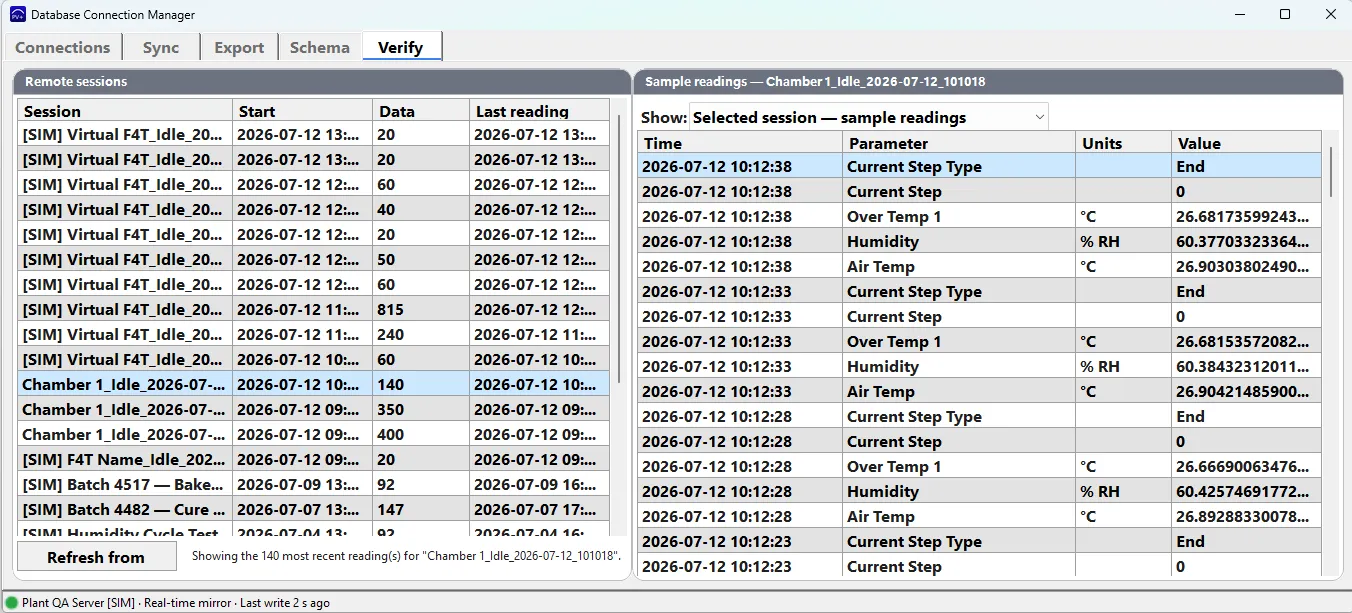This screenshot has height=613, width=1352.
Task: Click the Value column header
Action: [1246, 143]
